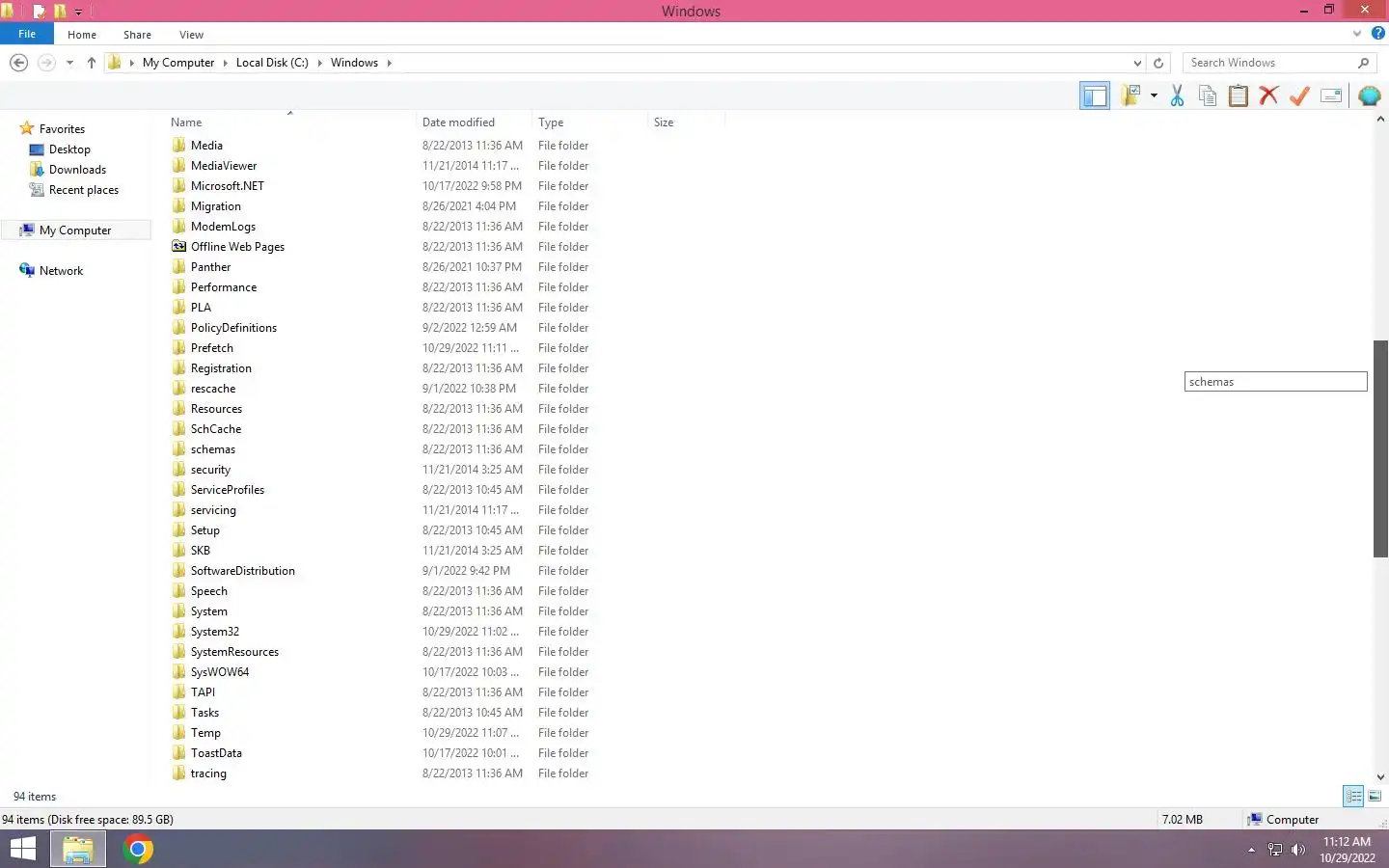1389x868 pixels.
Task: Click the search magnifier icon
Action: (1363, 63)
